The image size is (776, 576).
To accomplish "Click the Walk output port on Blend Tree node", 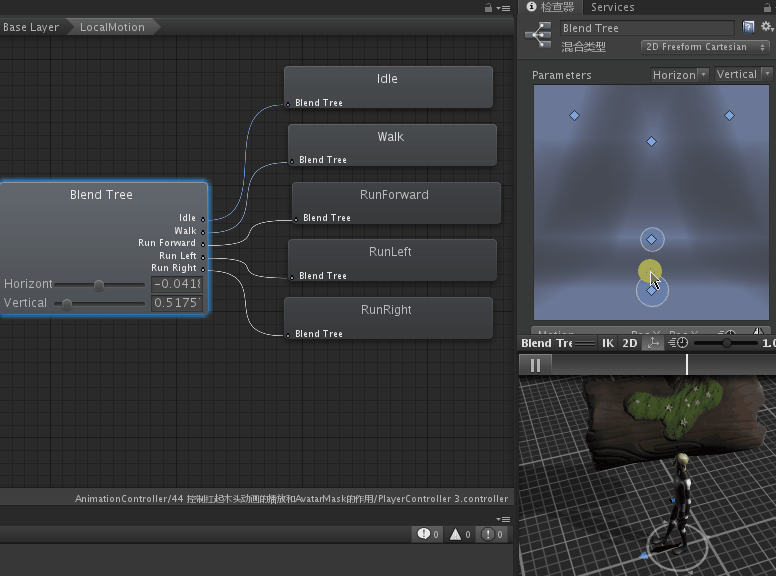I will 203,232.
